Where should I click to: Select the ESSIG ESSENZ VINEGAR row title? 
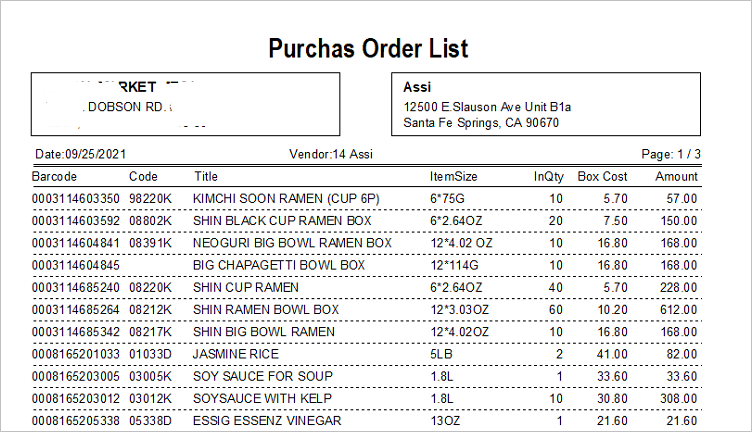click(267, 421)
